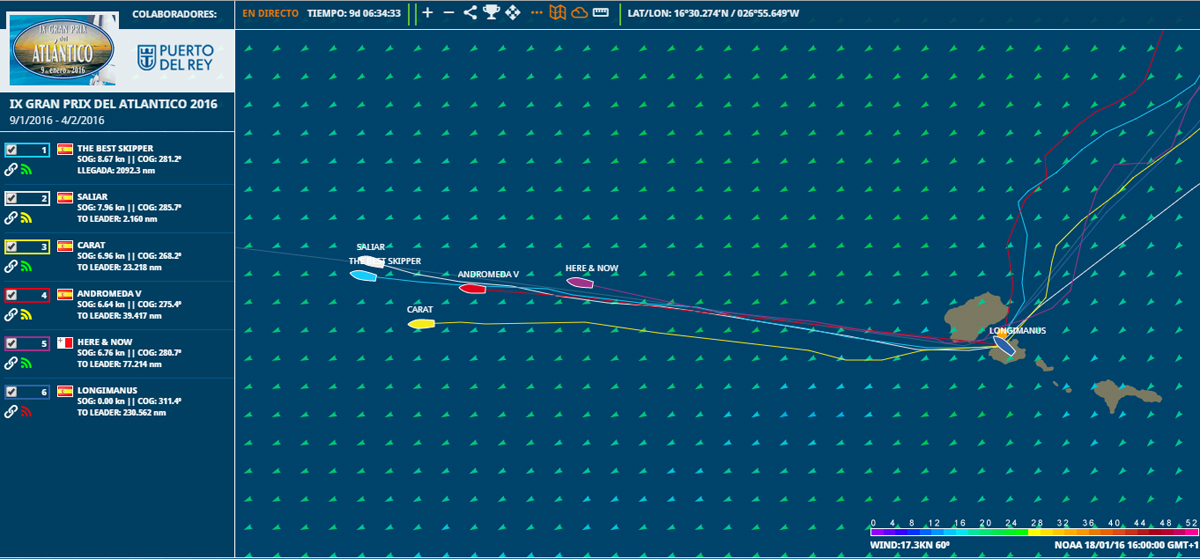Open the trophy rankings icon
Image resolution: width=1200 pixels, height=559 pixels.
(x=491, y=13)
